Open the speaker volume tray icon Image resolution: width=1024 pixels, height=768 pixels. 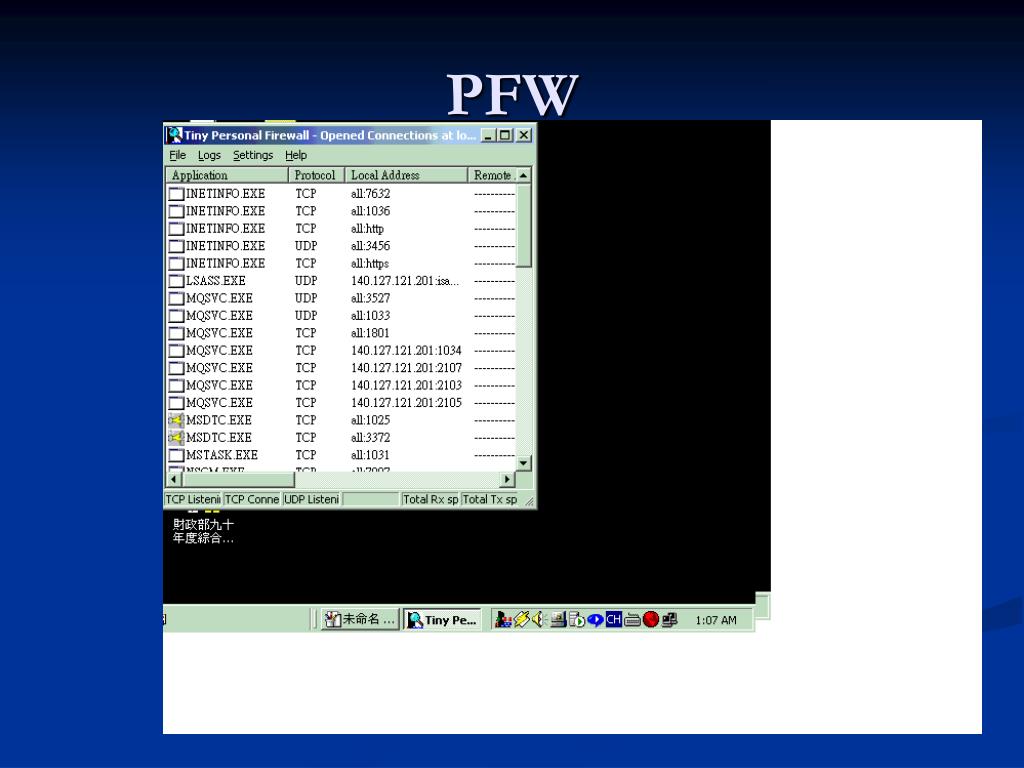pyautogui.click(x=538, y=619)
